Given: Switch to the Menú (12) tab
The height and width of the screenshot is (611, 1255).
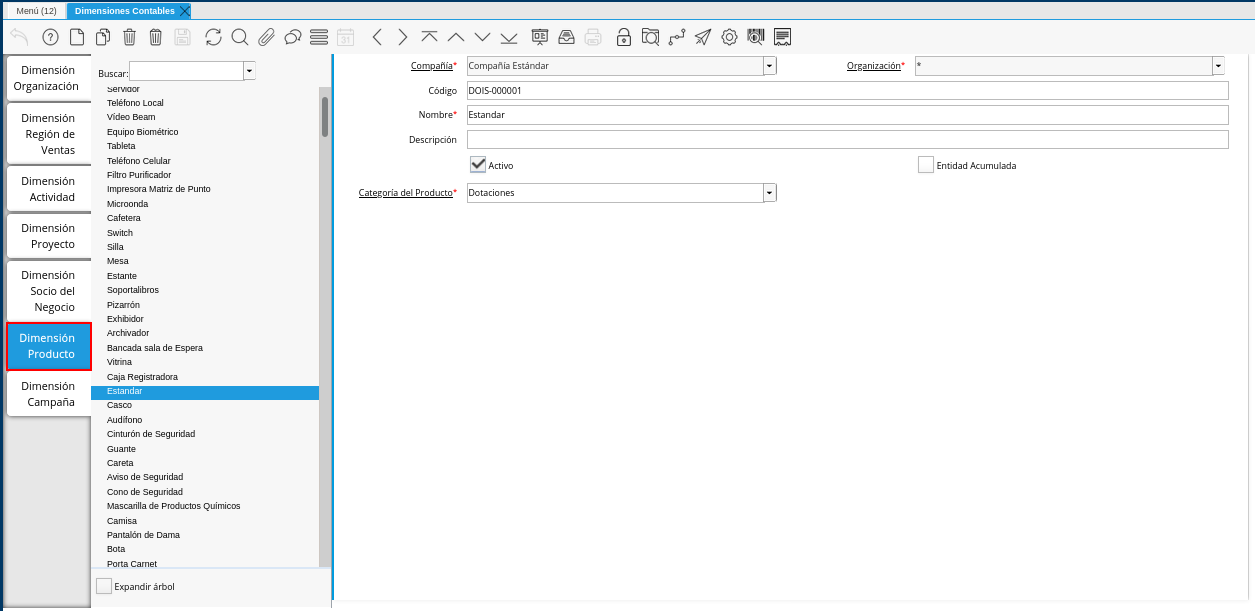Looking at the screenshot, I should point(36,11).
